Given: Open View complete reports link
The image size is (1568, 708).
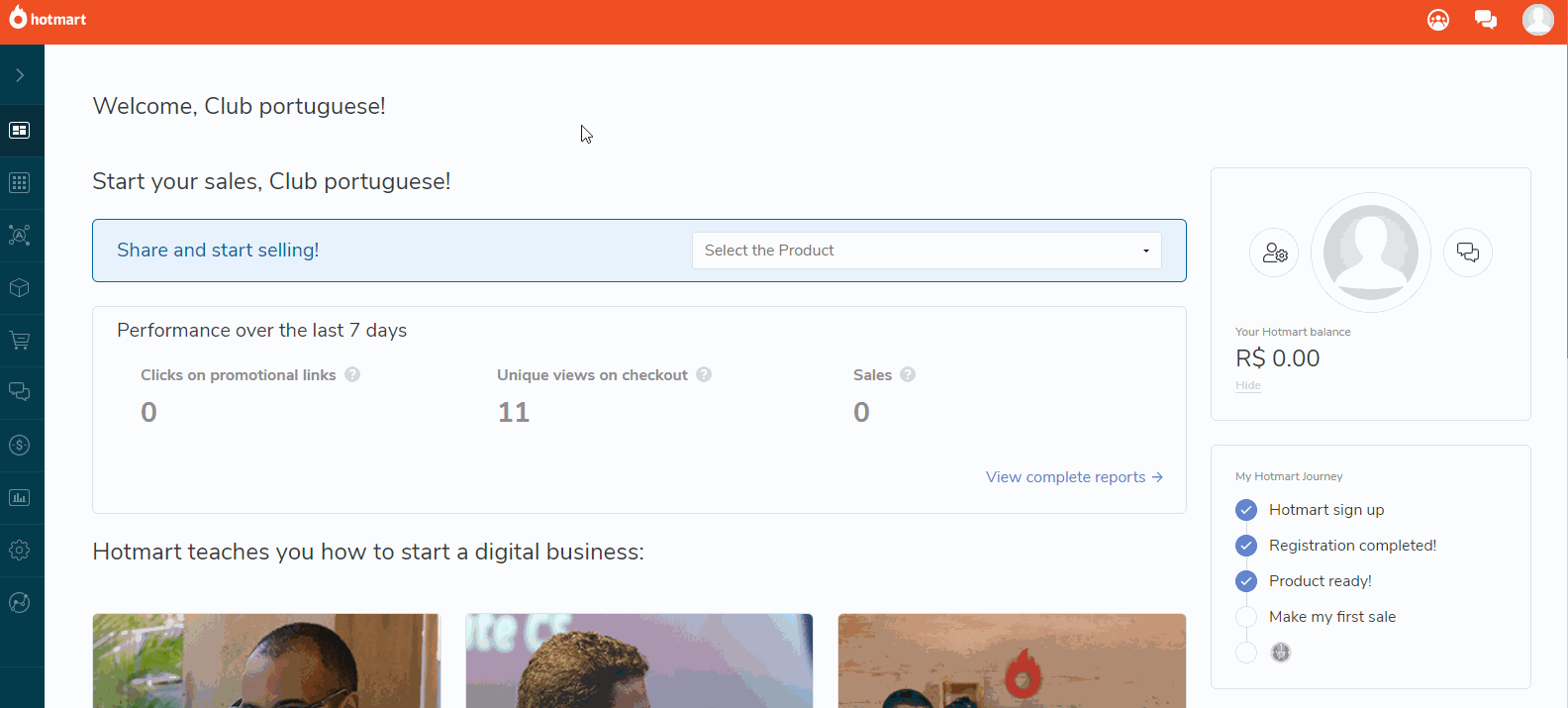Looking at the screenshot, I should tap(1074, 477).
